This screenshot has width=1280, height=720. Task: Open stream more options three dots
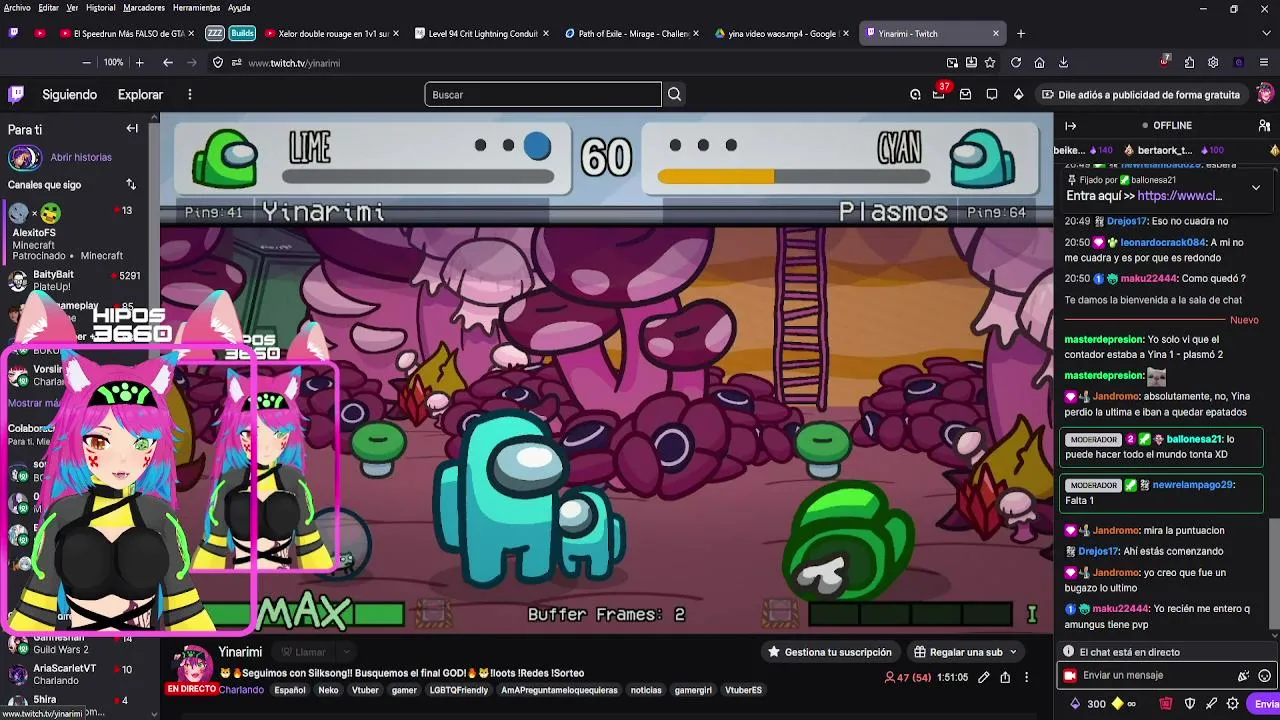pyautogui.click(x=1026, y=677)
